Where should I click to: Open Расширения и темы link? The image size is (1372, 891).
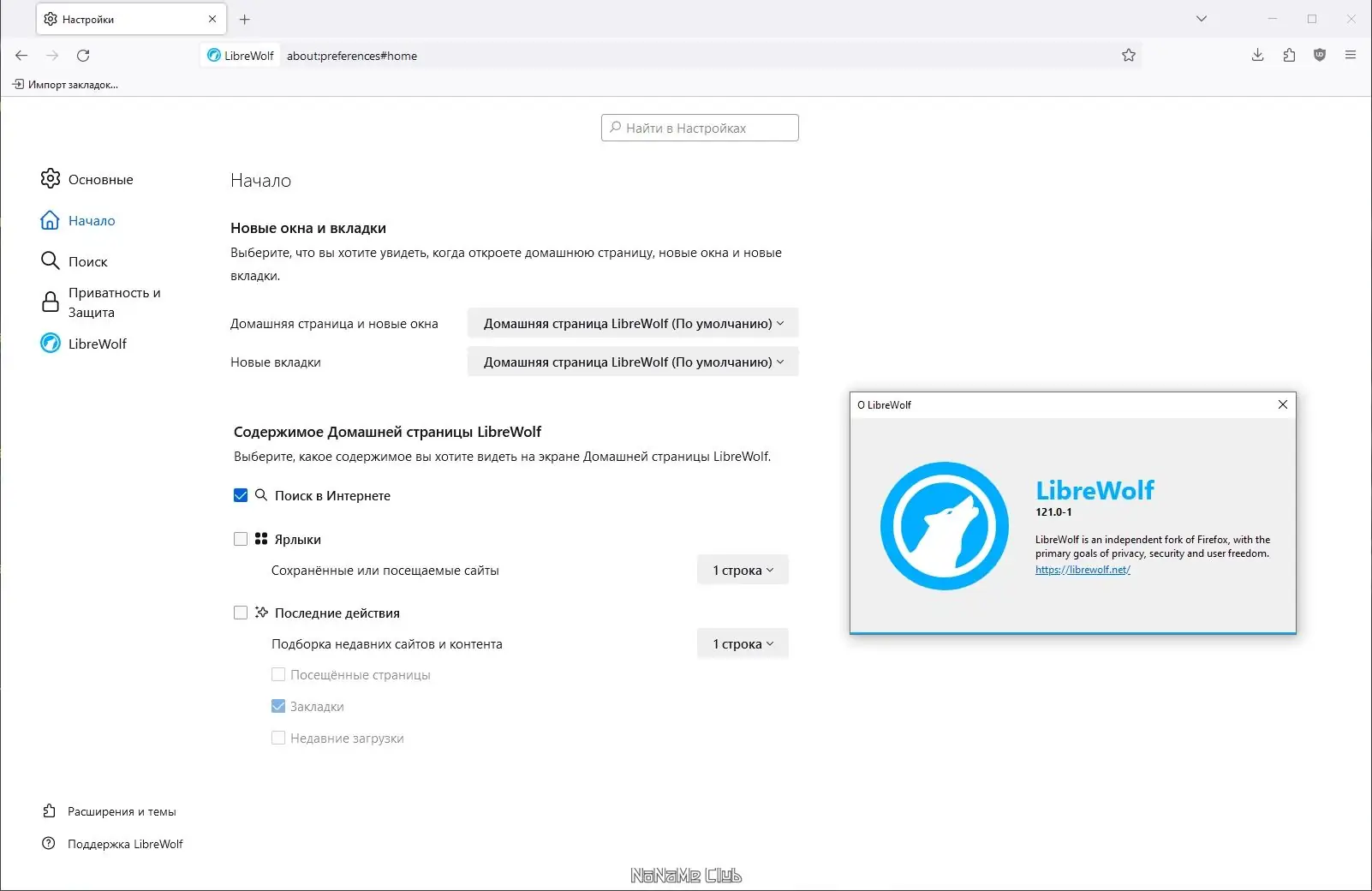[110, 811]
